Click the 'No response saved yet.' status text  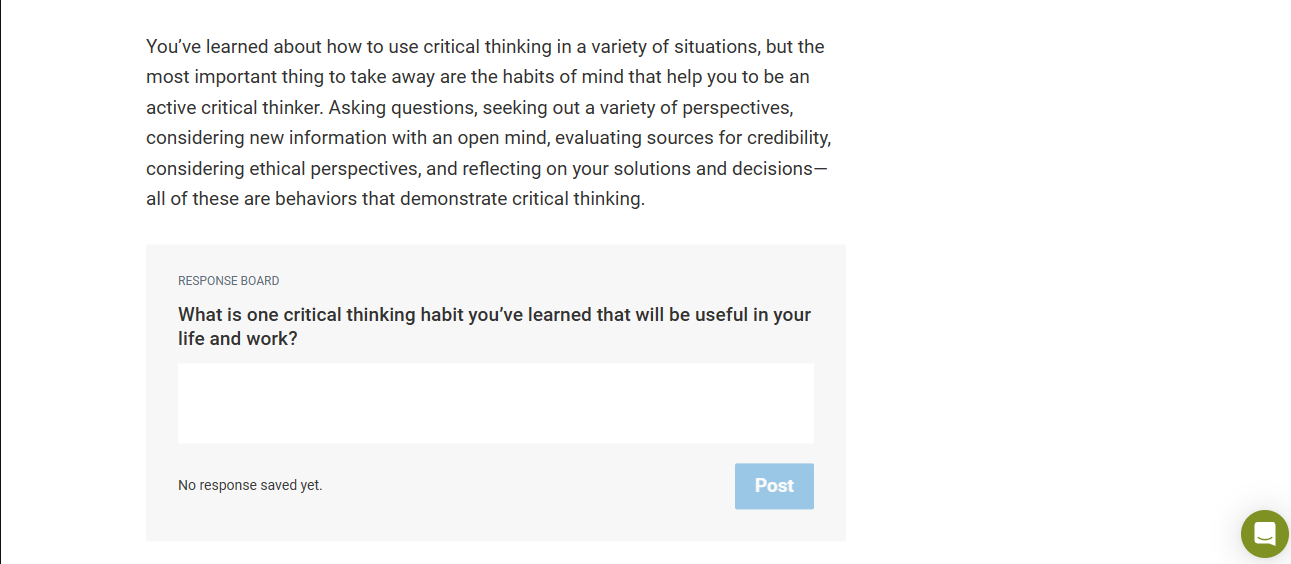pos(250,485)
